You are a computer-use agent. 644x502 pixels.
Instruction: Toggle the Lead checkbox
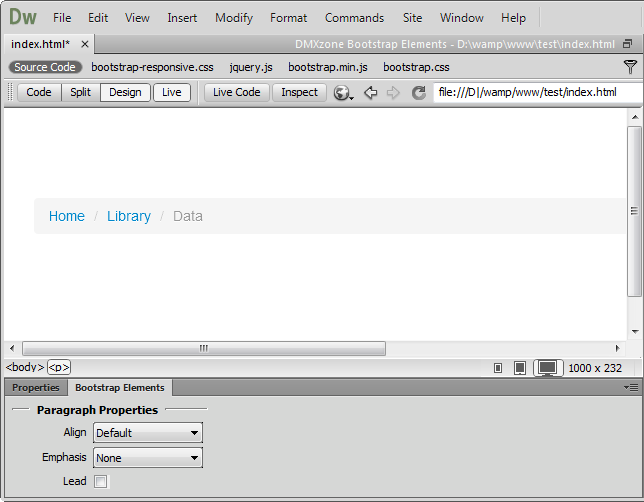pyautogui.click(x=101, y=481)
